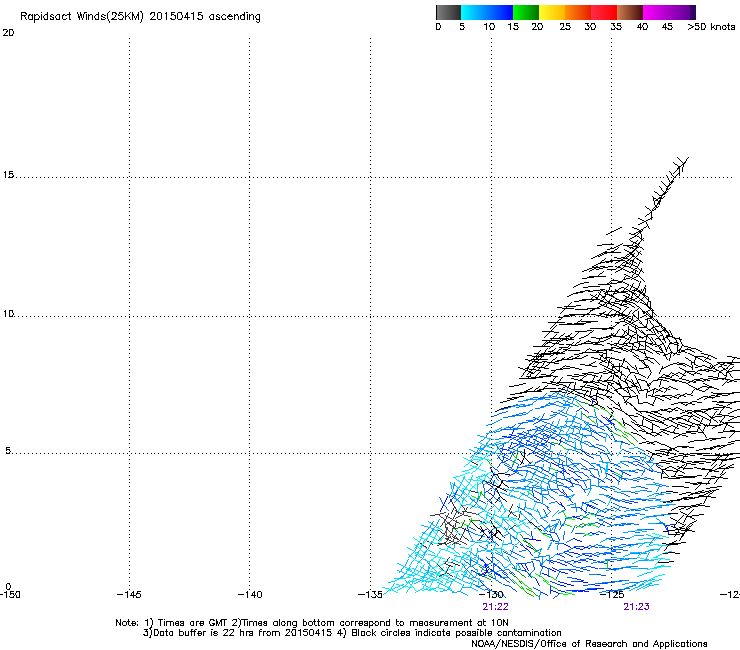Click the 'Data buffer is 22 hrs' note line

352,633
